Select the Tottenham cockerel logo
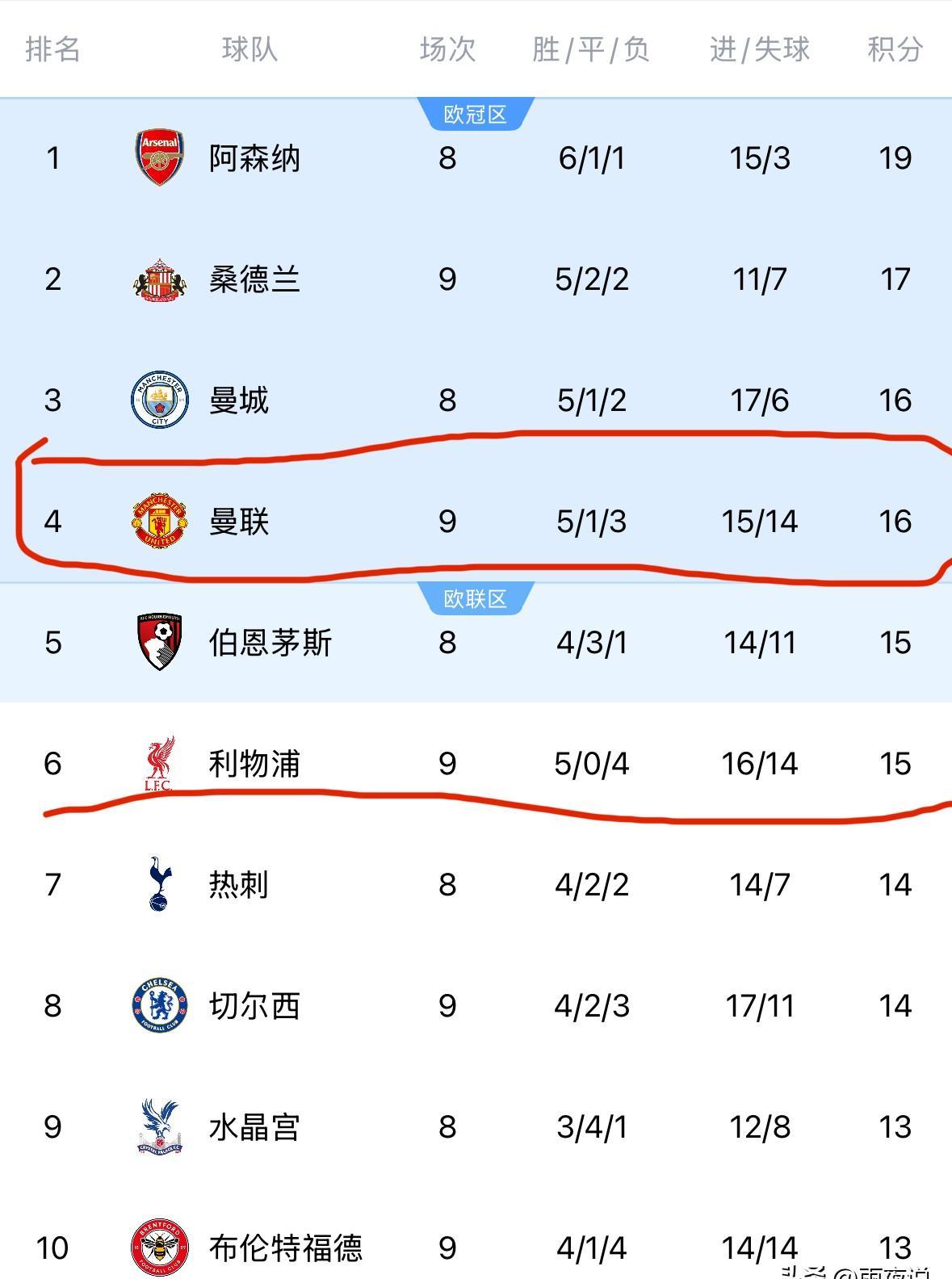This screenshot has width=952, height=1279. pyautogui.click(x=160, y=884)
